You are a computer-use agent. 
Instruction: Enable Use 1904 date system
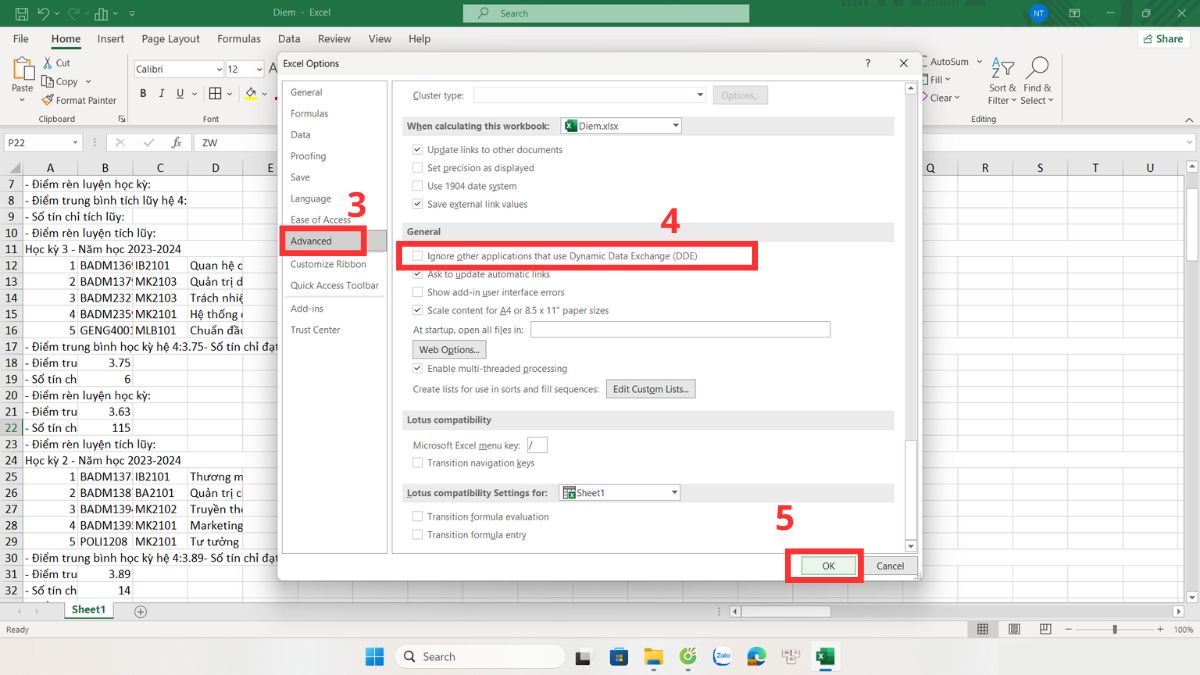tap(418, 186)
